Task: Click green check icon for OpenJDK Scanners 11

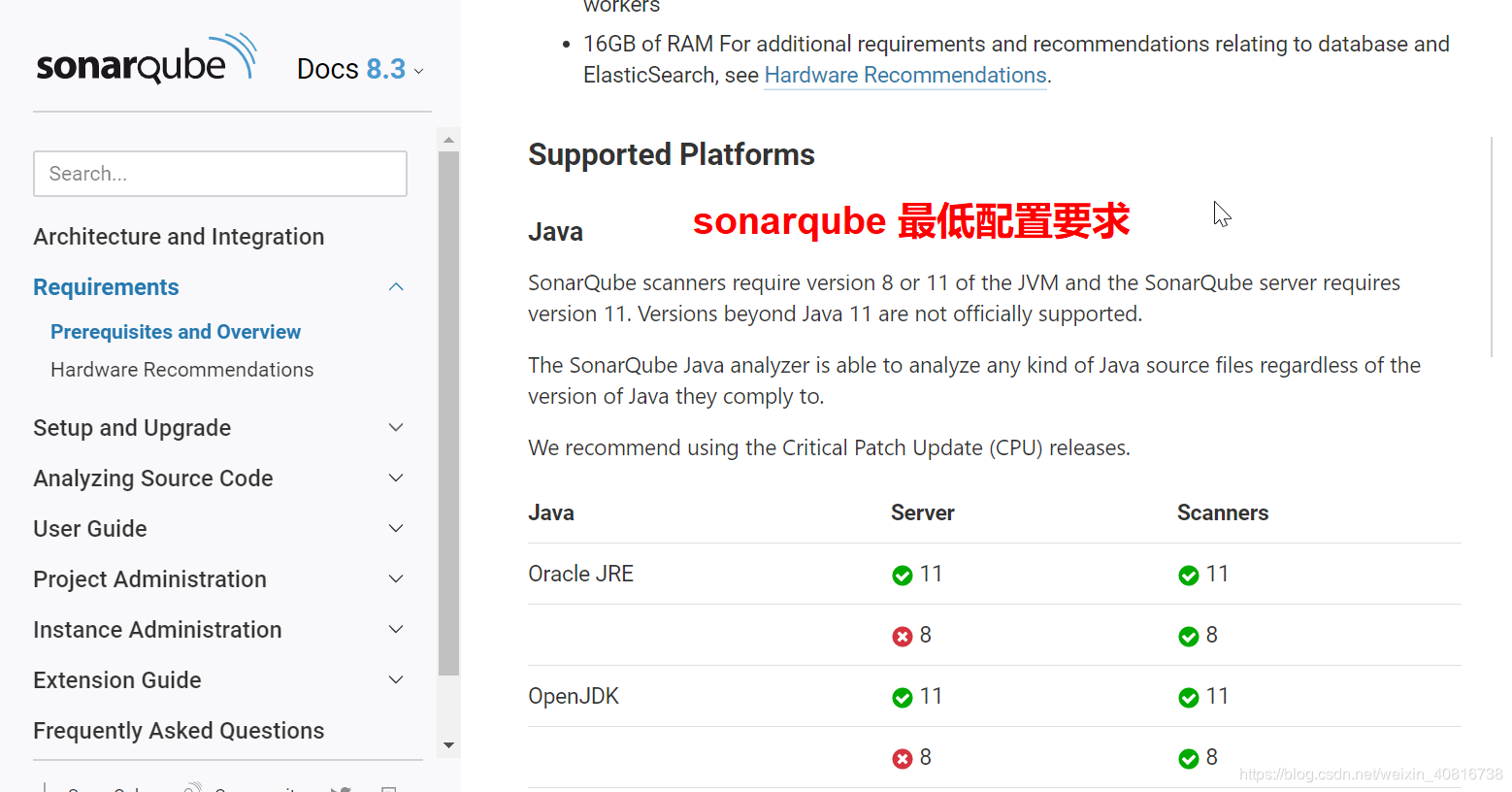Action: click(1189, 698)
